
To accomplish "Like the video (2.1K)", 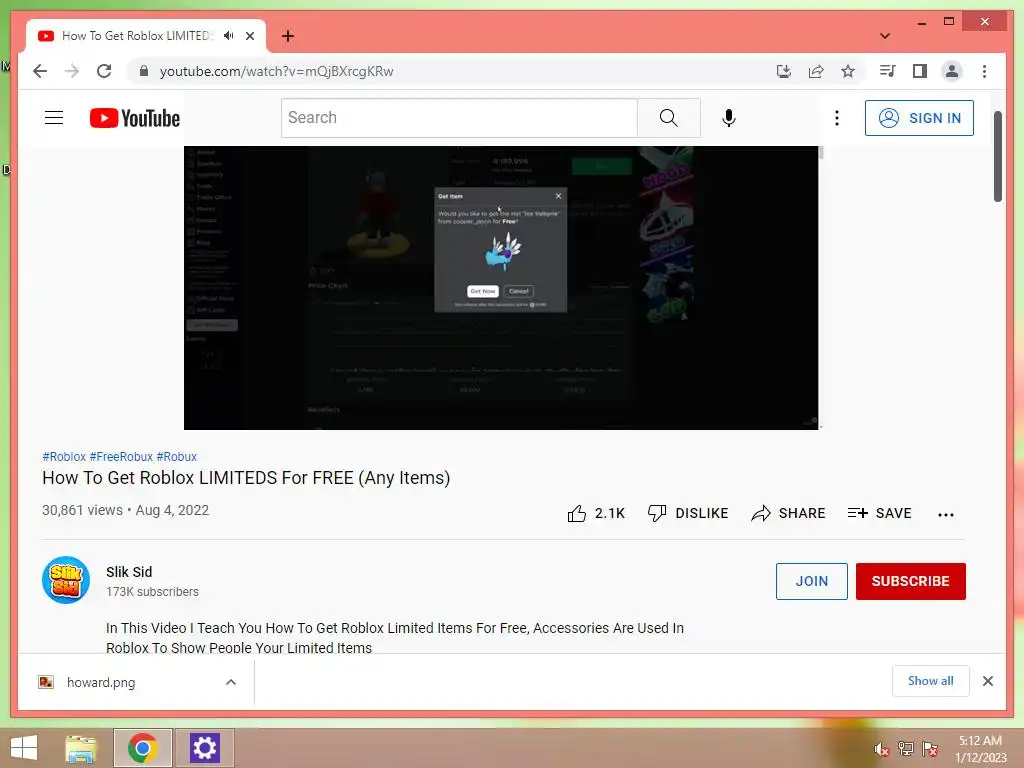I will point(596,513).
